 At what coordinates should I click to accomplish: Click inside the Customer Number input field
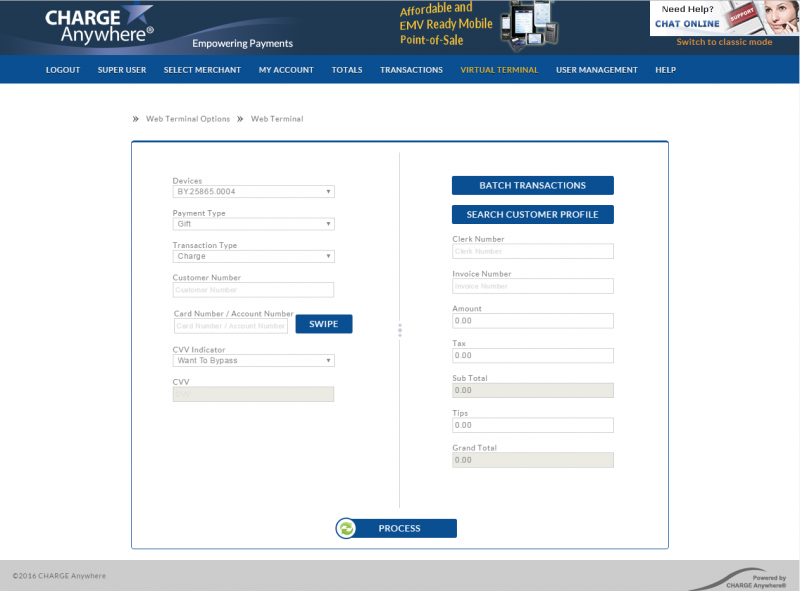(x=252, y=288)
